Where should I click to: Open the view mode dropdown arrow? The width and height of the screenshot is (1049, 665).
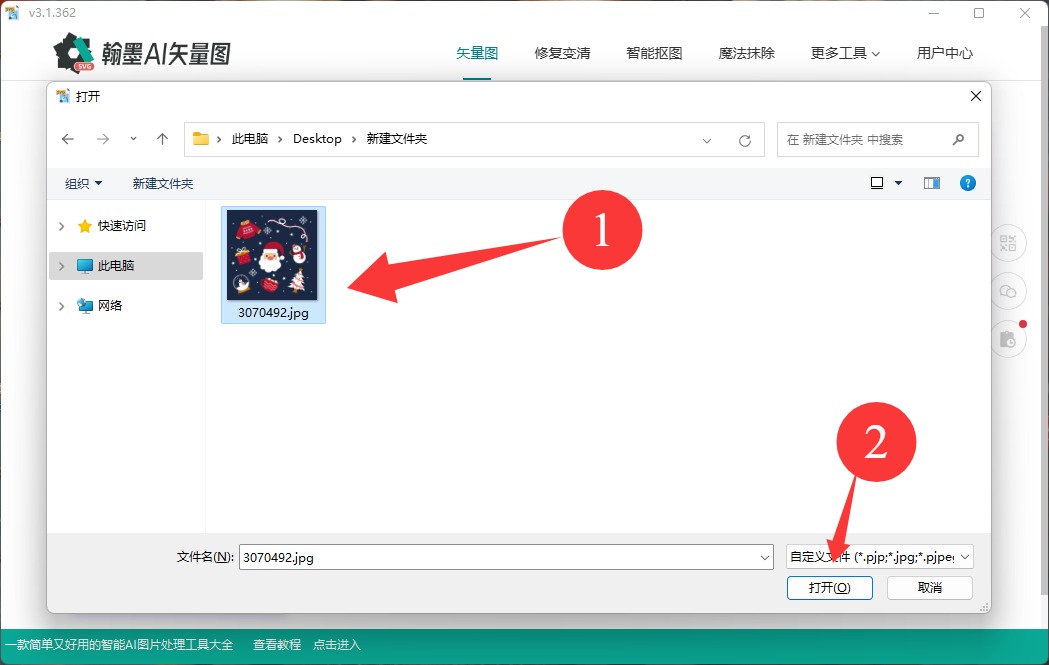click(898, 183)
